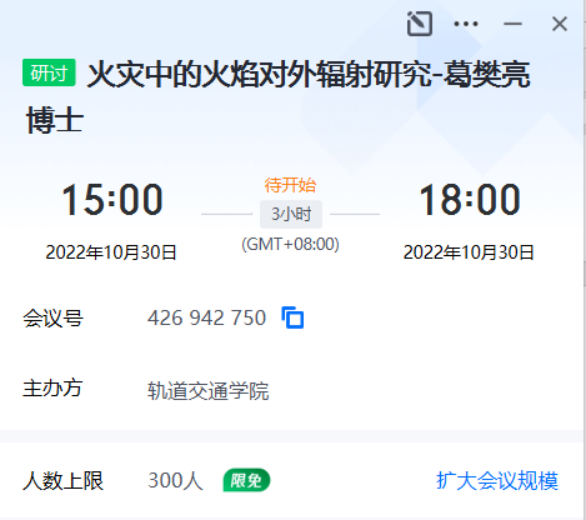The image size is (586, 520).
Task: Click the 300人 participant limit value
Action: point(175,480)
